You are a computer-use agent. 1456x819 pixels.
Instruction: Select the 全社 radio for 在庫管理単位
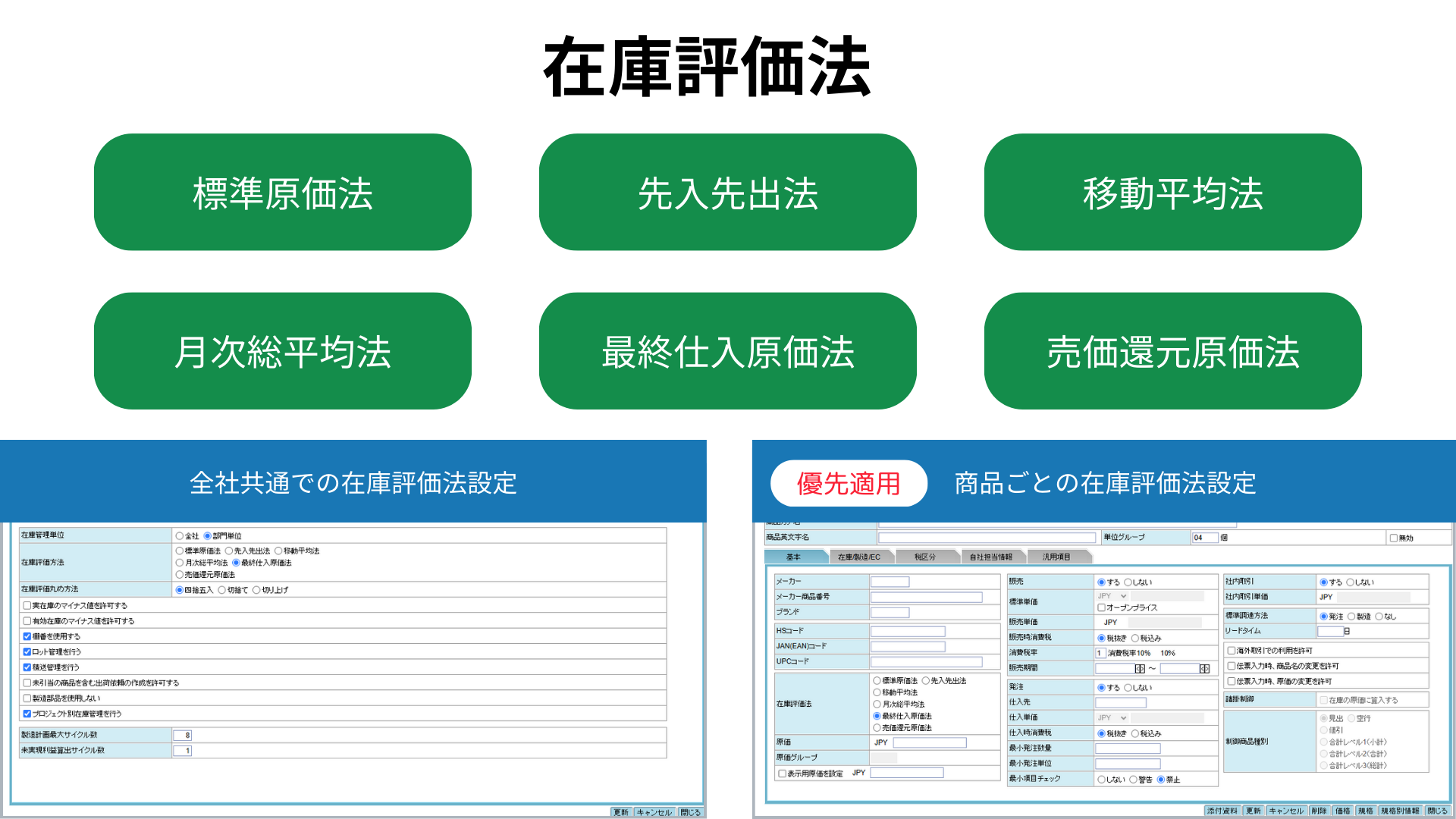coord(180,536)
